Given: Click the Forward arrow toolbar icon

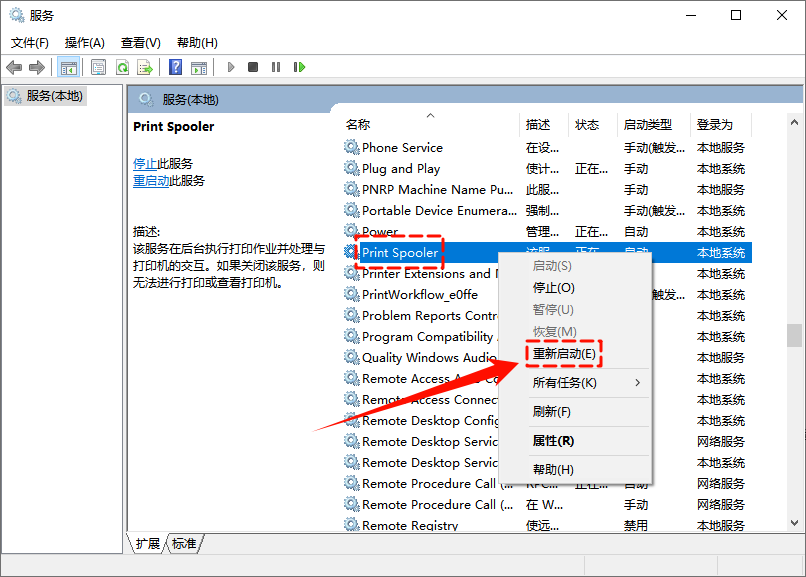Looking at the screenshot, I should [x=37, y=67].
